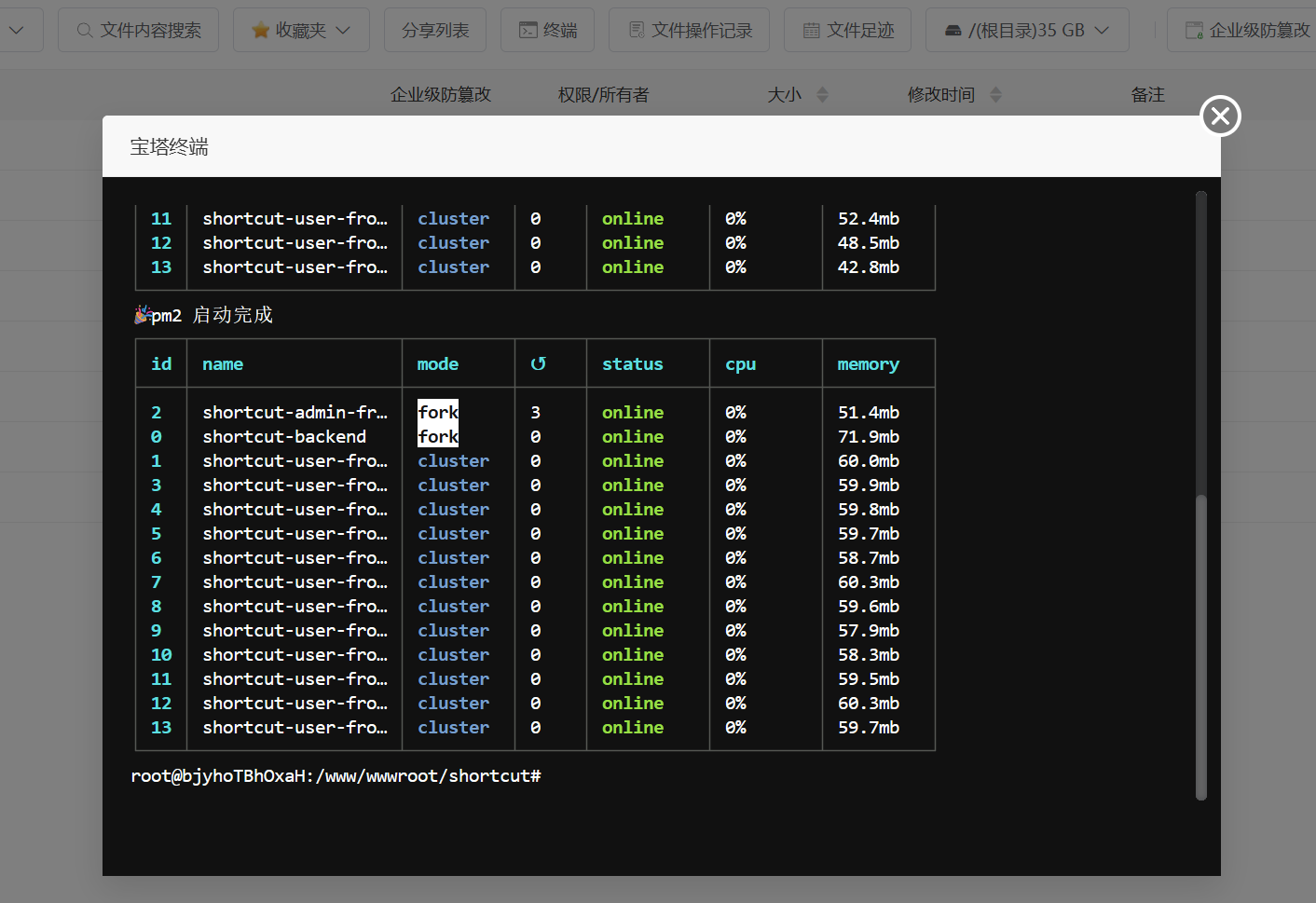
Task: Click the highlighted fork of shortcut-admin-fr… row
Action: [x=438, y=412]
